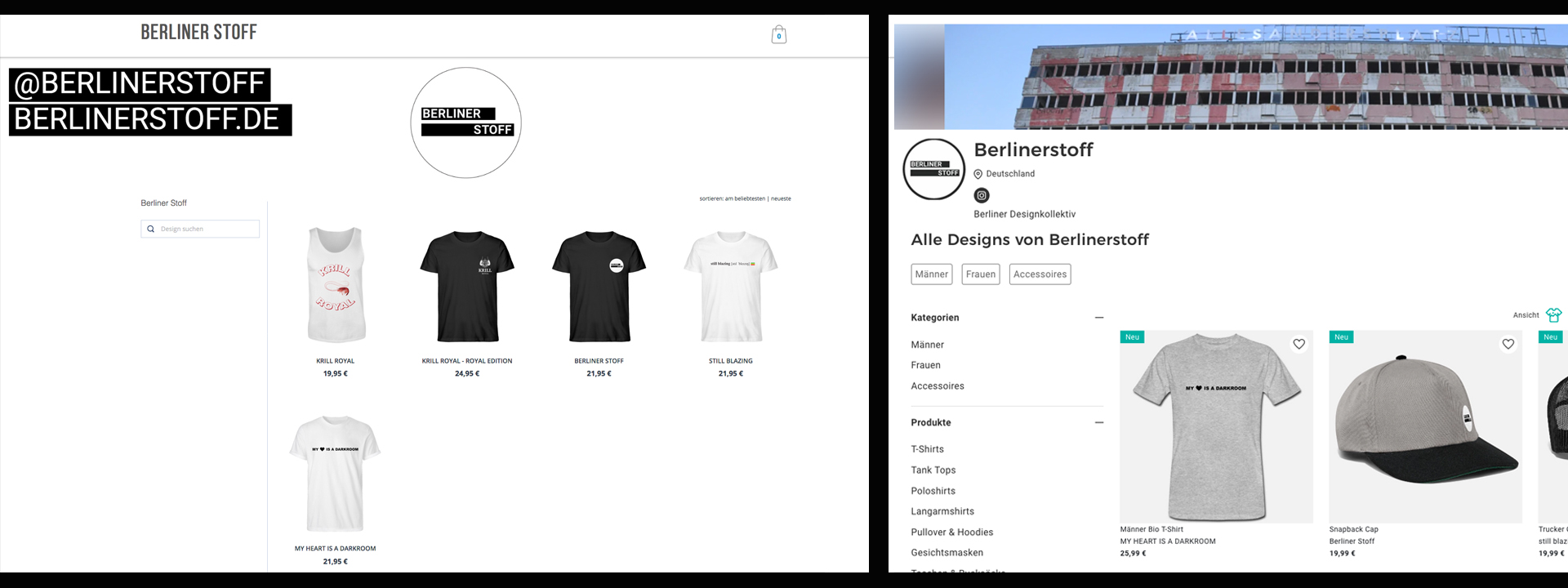Open the Instagram icon on Berlinerstoff profile

pyautogui.click(x=982, y=196)
